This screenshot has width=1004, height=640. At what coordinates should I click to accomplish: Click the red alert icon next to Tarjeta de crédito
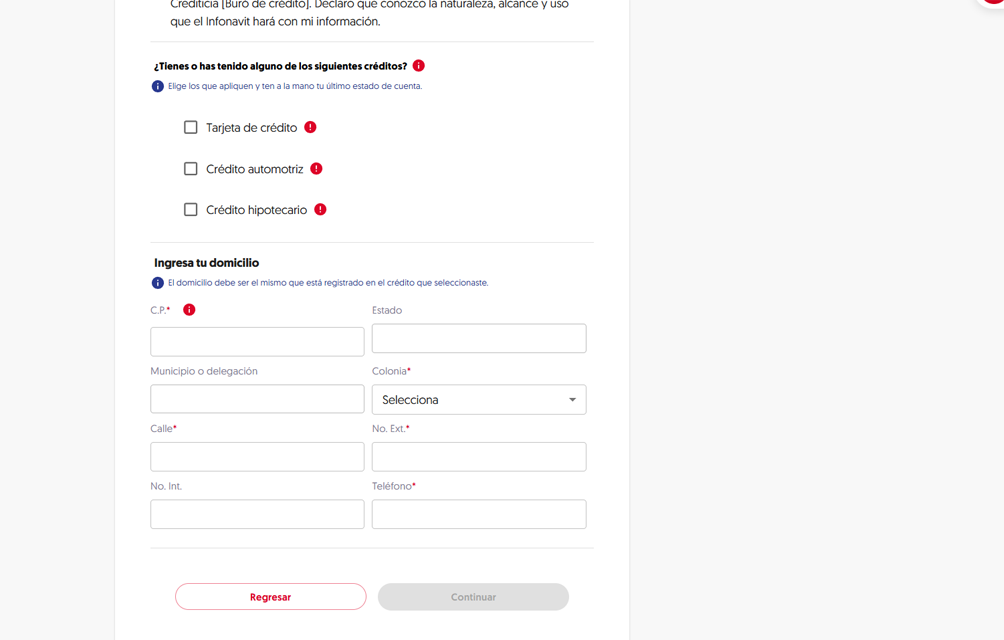click(310, 127)
